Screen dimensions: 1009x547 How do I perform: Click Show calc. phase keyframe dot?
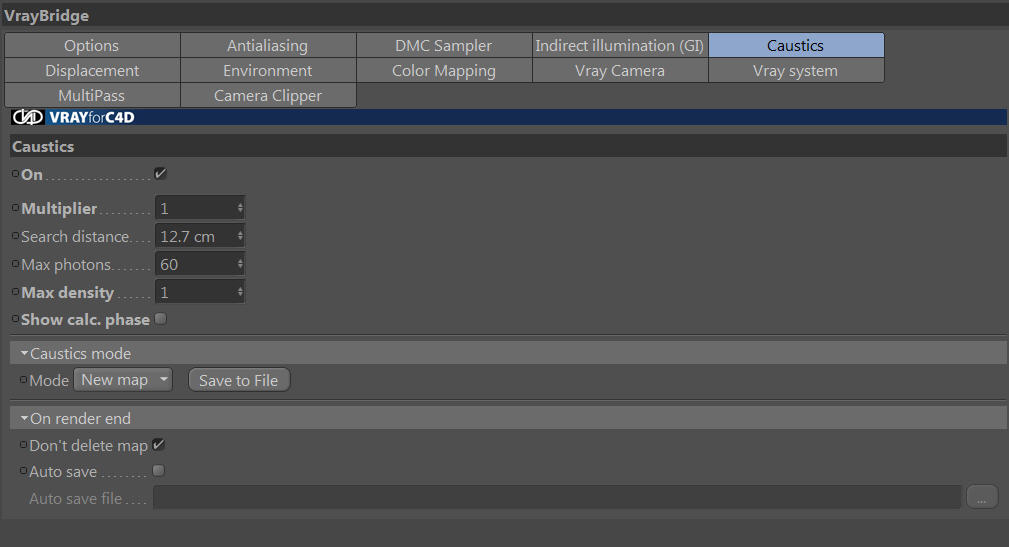point(15,319)
